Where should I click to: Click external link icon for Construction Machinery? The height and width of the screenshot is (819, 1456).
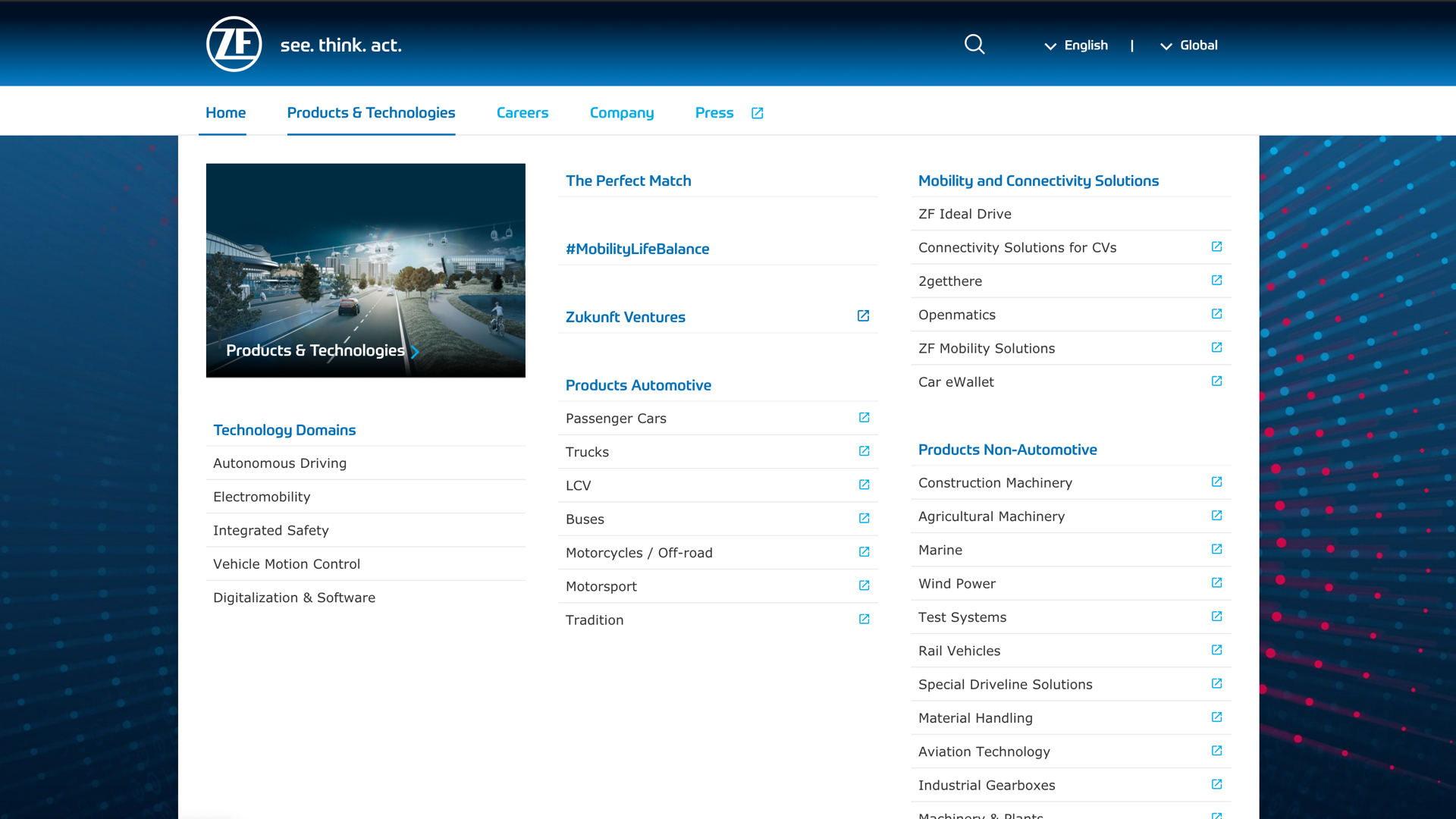click(1216, 482)
